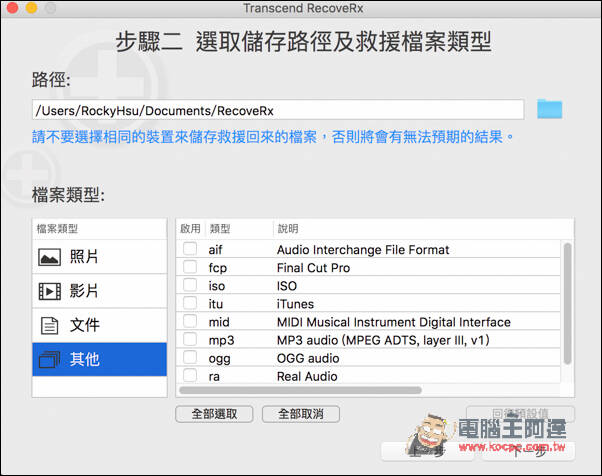Viewport: 602px width, 476px height.
Task: Check the ogg audio checkbox
Action: pos(190,357)
